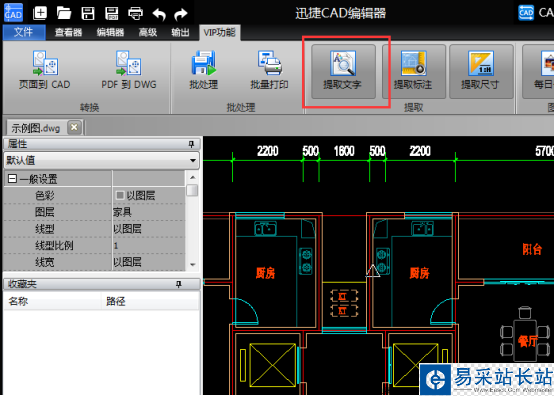Redo the last action
The height and width of the screenshot is (396, 554).
click(x=181, y=14)
